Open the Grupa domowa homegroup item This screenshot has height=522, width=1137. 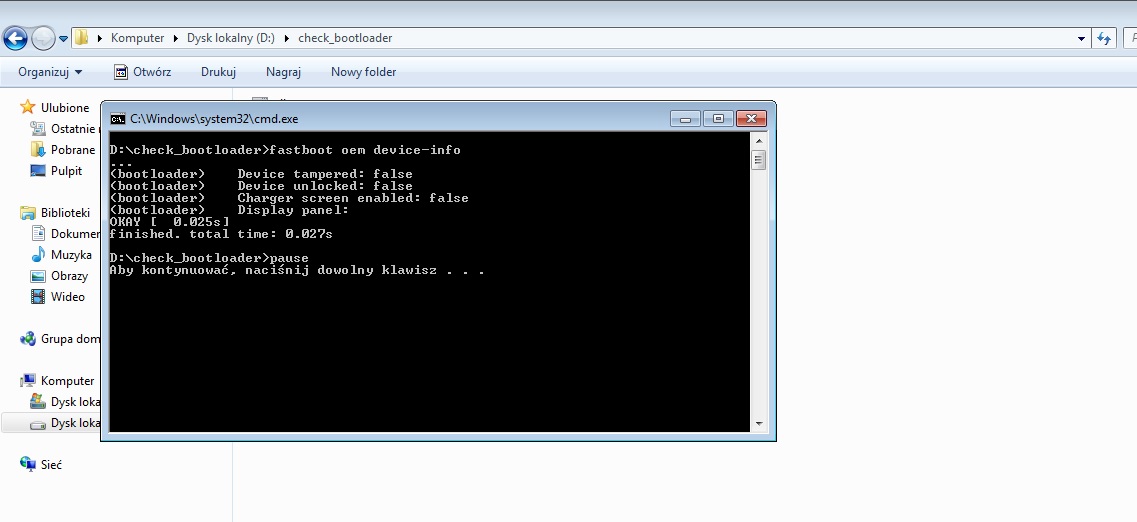[x=69, y=339]
